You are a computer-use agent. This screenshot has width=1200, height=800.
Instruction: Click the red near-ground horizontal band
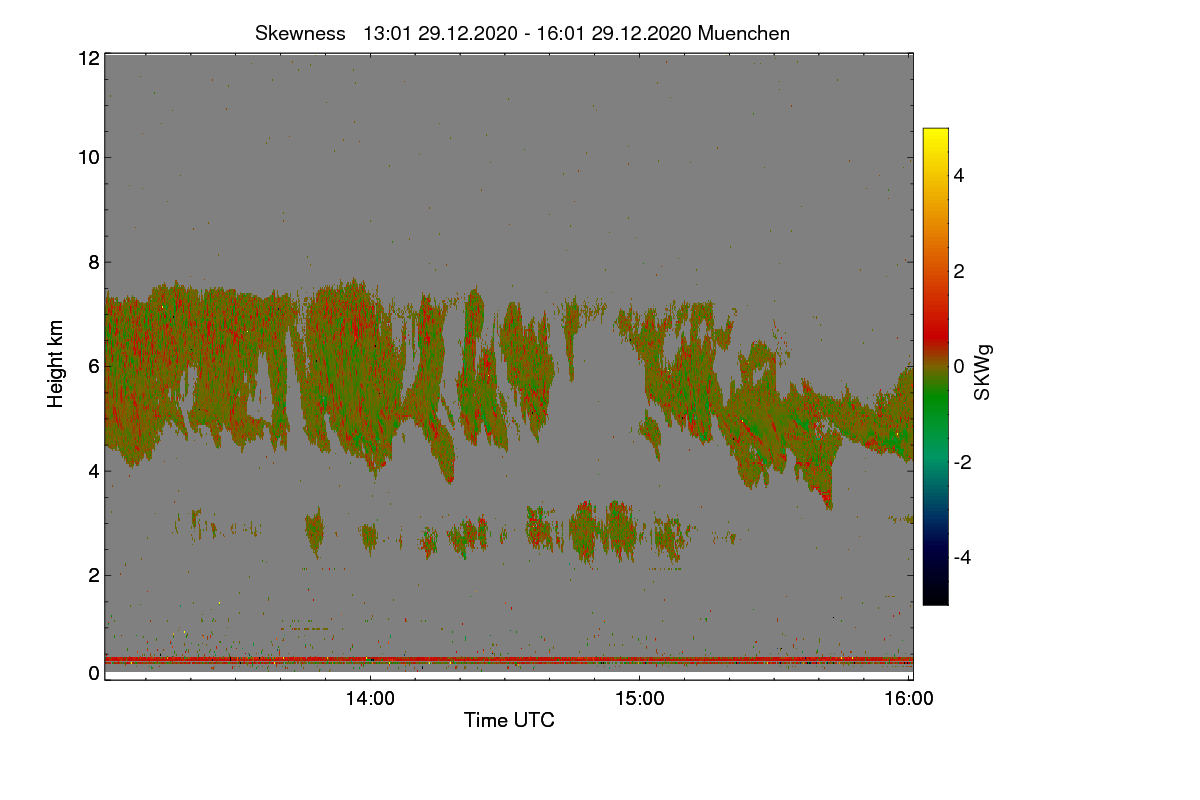click(x=509, y=660)
